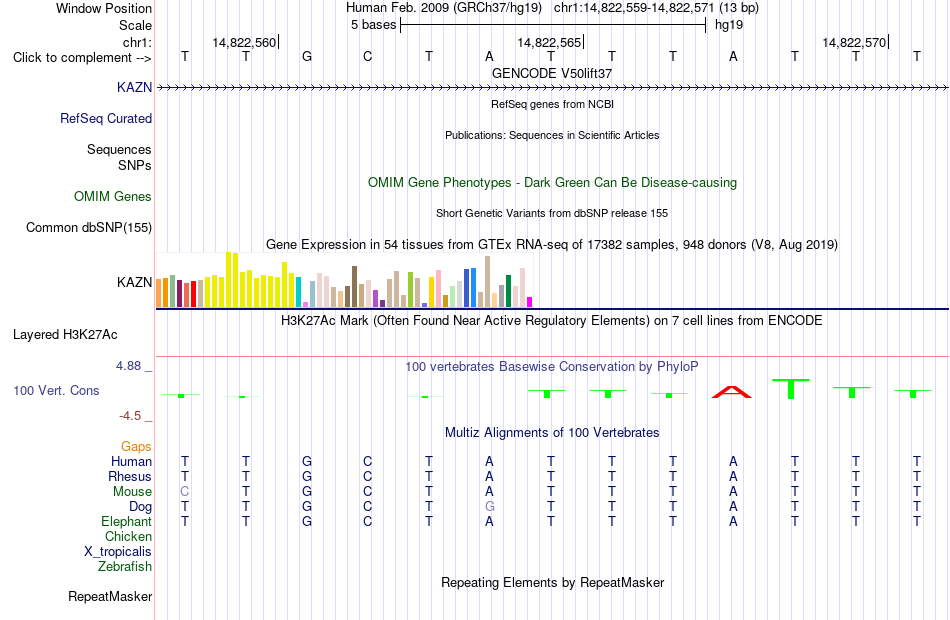Image resolution: width=950 pixels, height=620 pixels.
Task: Click the magenta last bar in GTEx chart
Action: (x=530, y=302)
